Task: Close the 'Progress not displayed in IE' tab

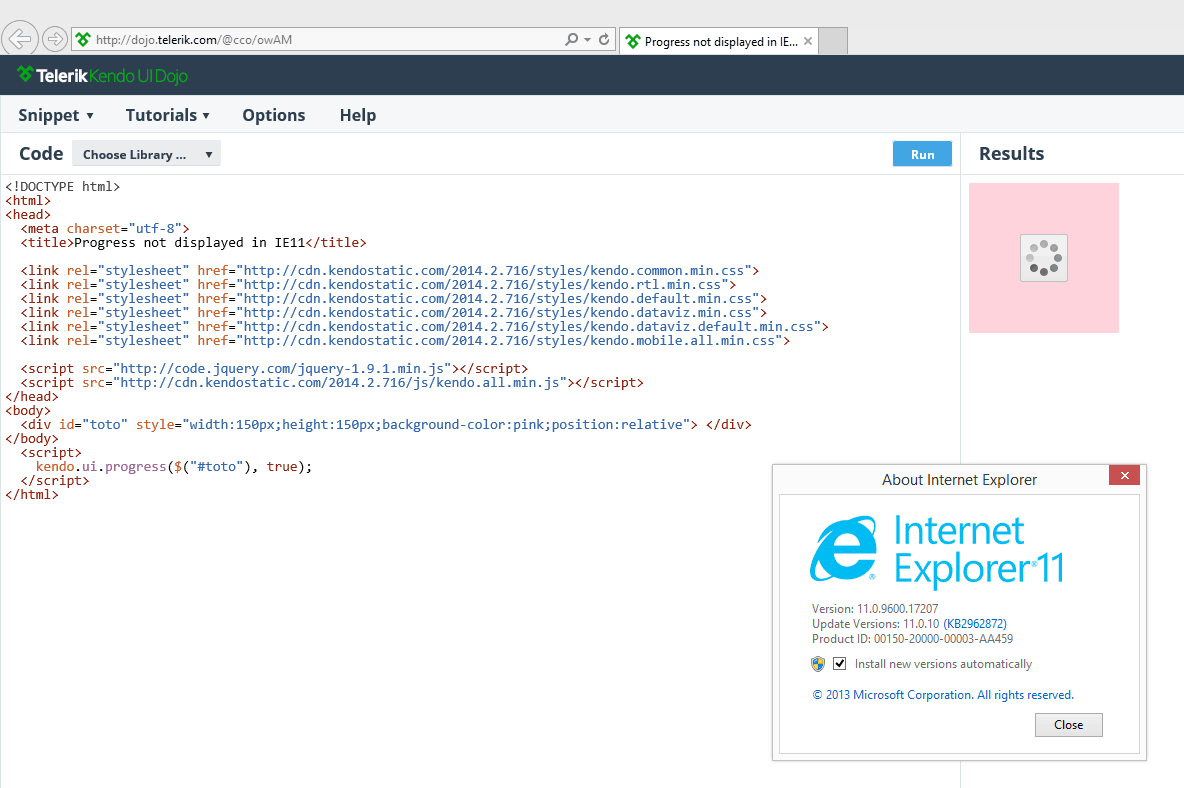Action: (808, 42)
